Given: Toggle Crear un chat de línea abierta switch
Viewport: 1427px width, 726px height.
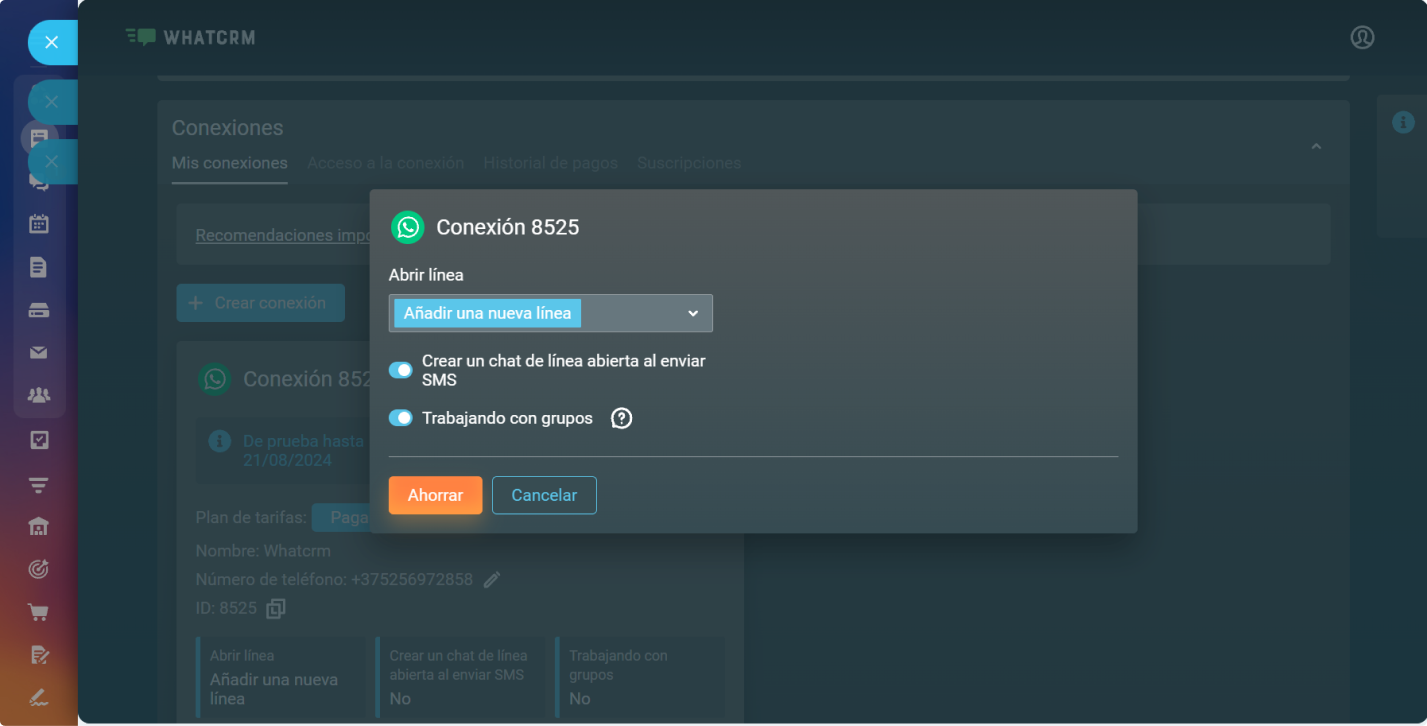Looking at the screenshot, I should click(x=400, y=370).
